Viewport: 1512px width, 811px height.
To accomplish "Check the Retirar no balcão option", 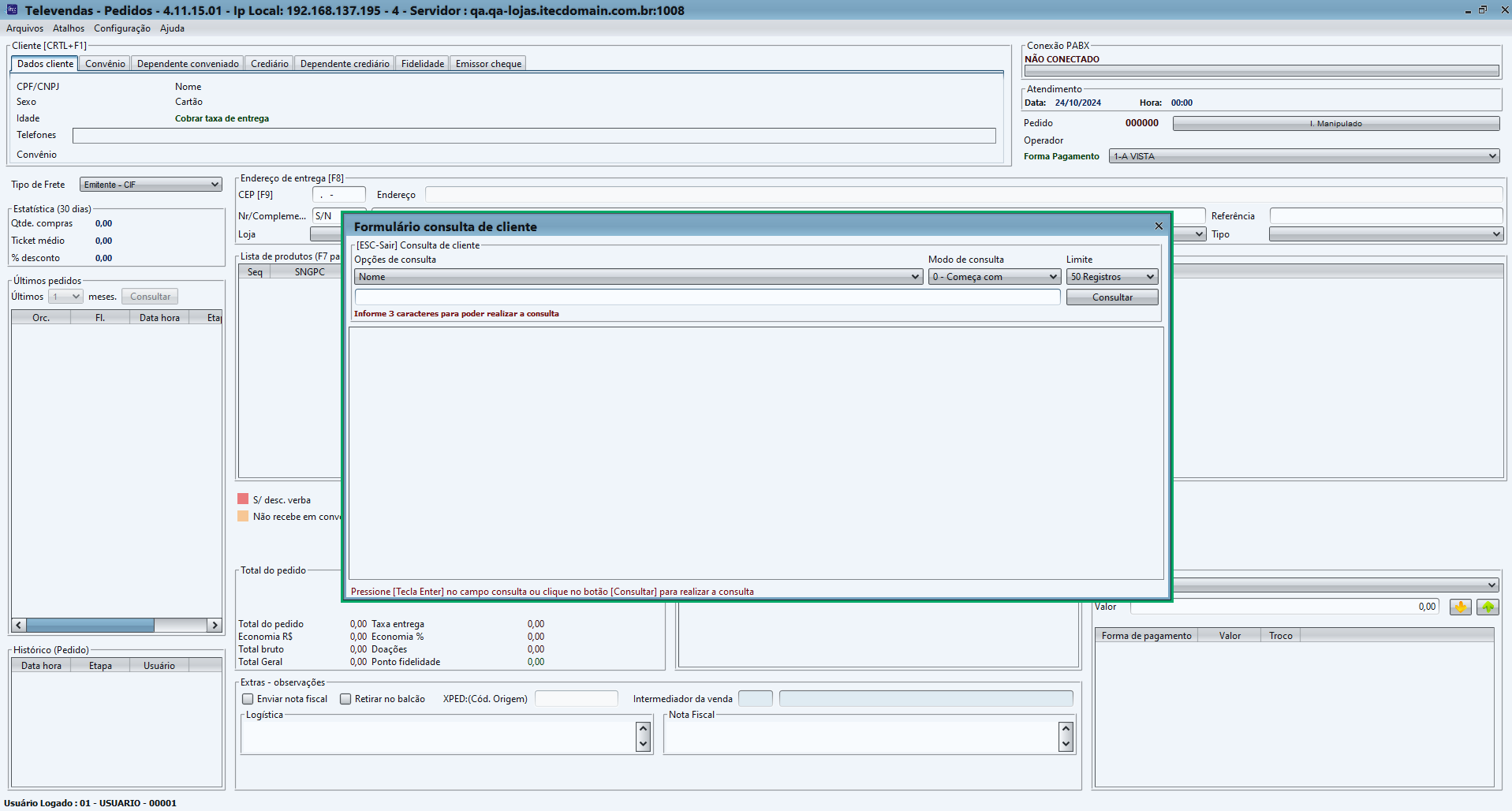I will (345, 699).
